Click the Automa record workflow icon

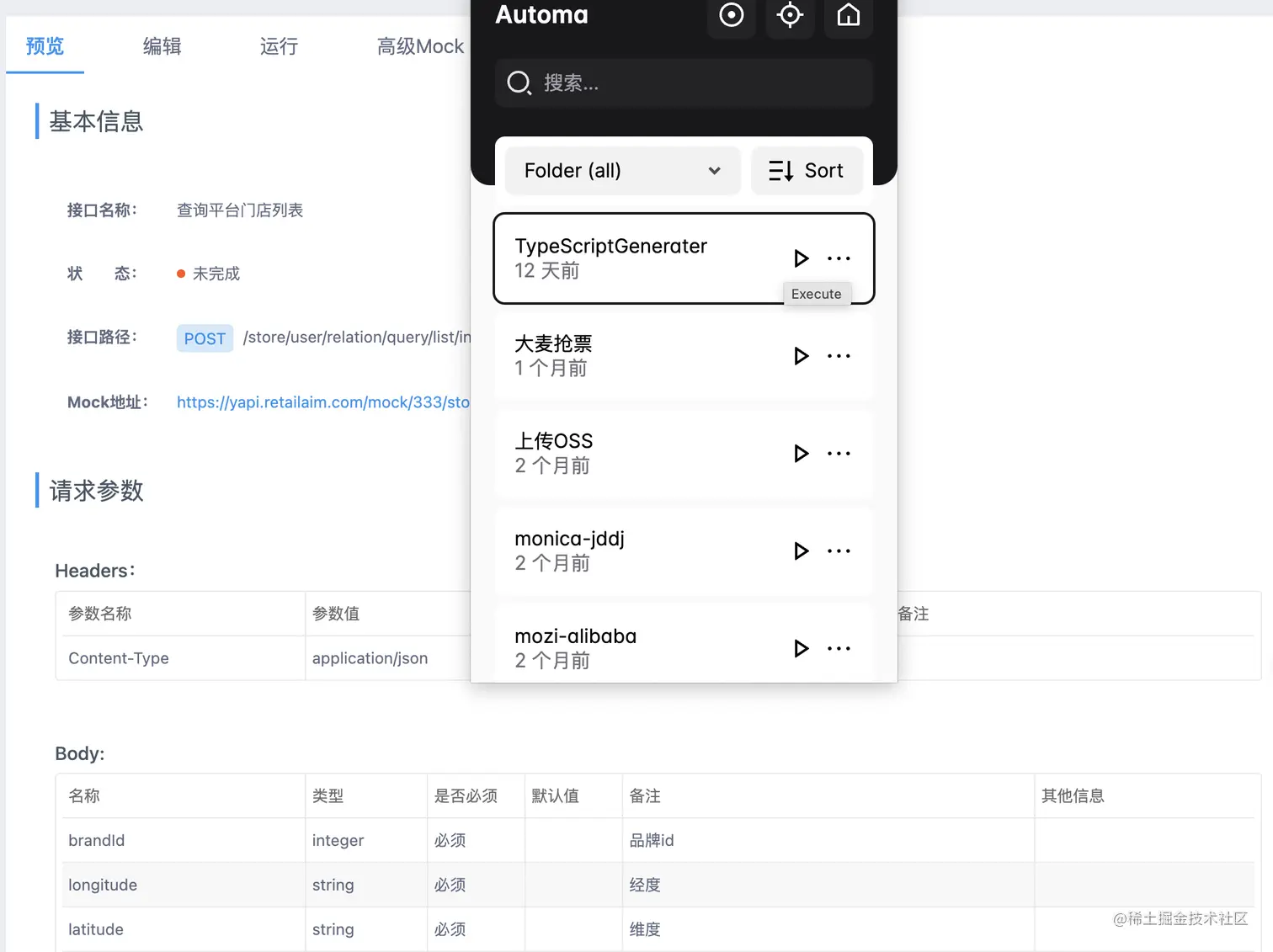coord(732,15)
